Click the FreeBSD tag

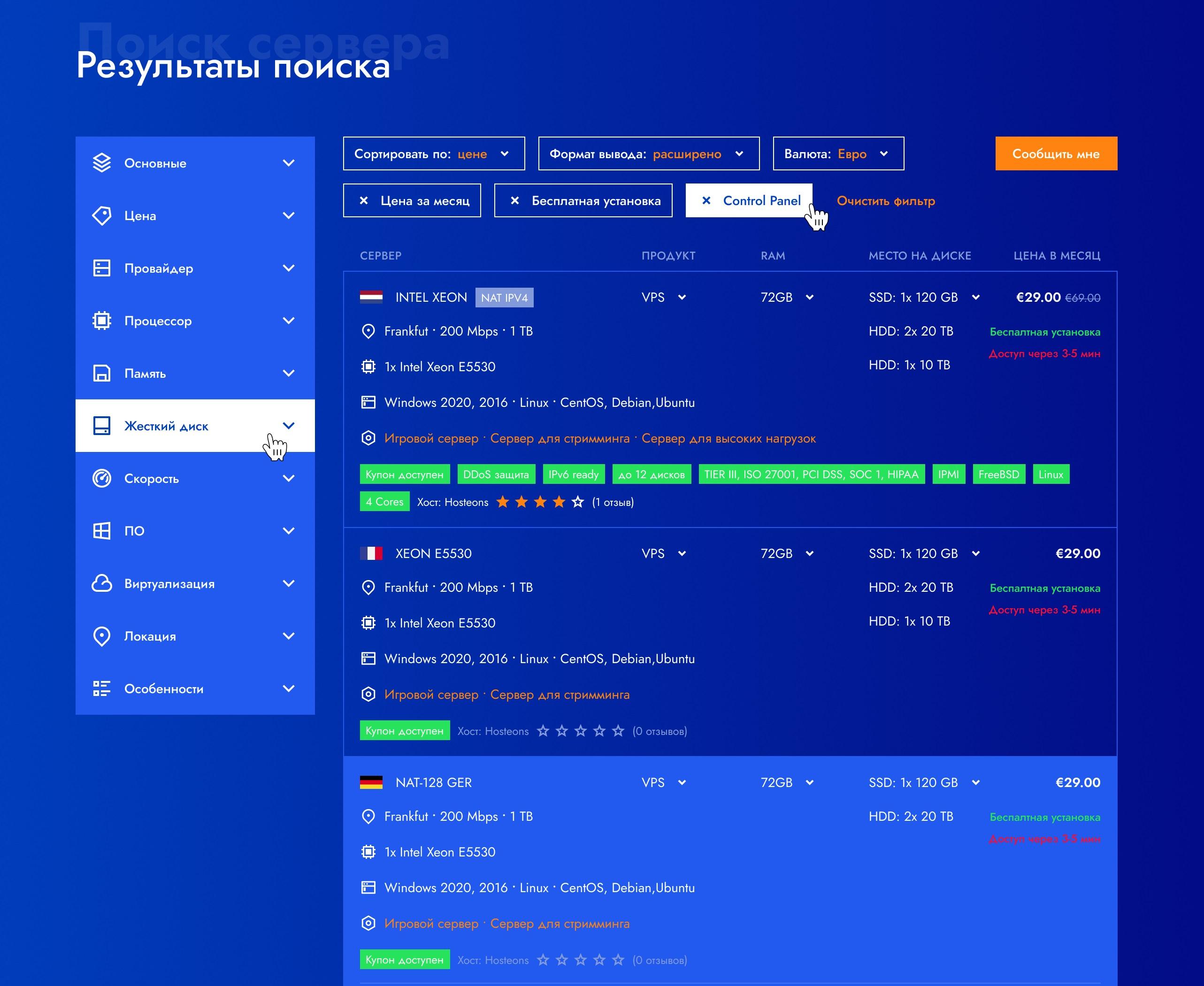(999, 474)
